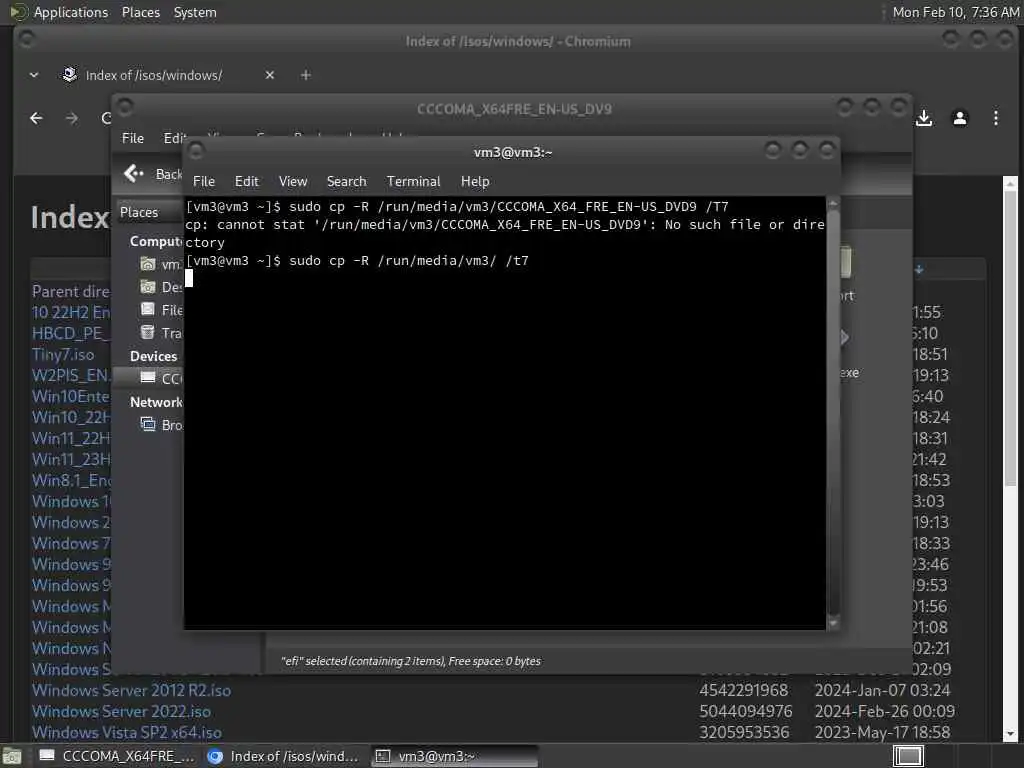
Task: Open Chromium downloads icon
Action: (923, 118)
